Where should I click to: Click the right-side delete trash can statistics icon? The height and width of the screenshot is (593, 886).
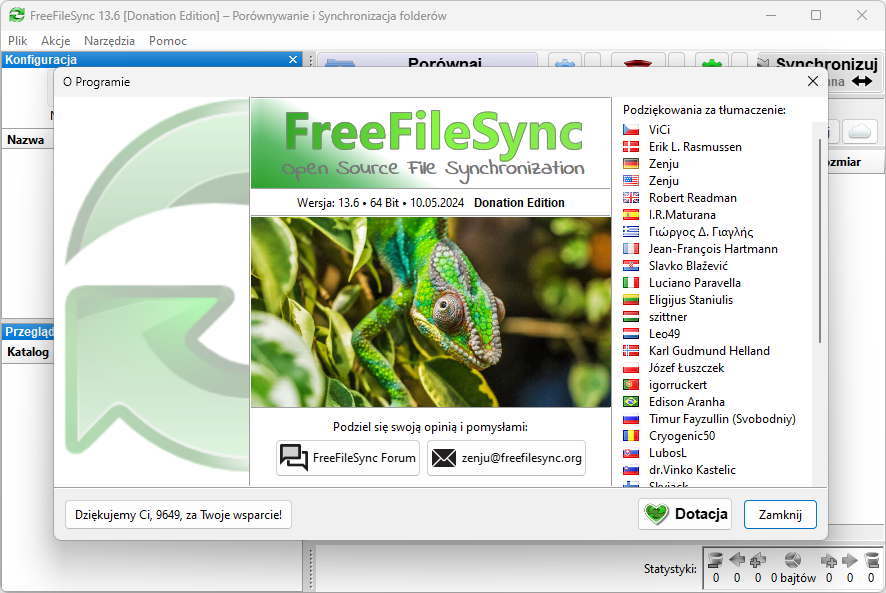tap(871, 560)
